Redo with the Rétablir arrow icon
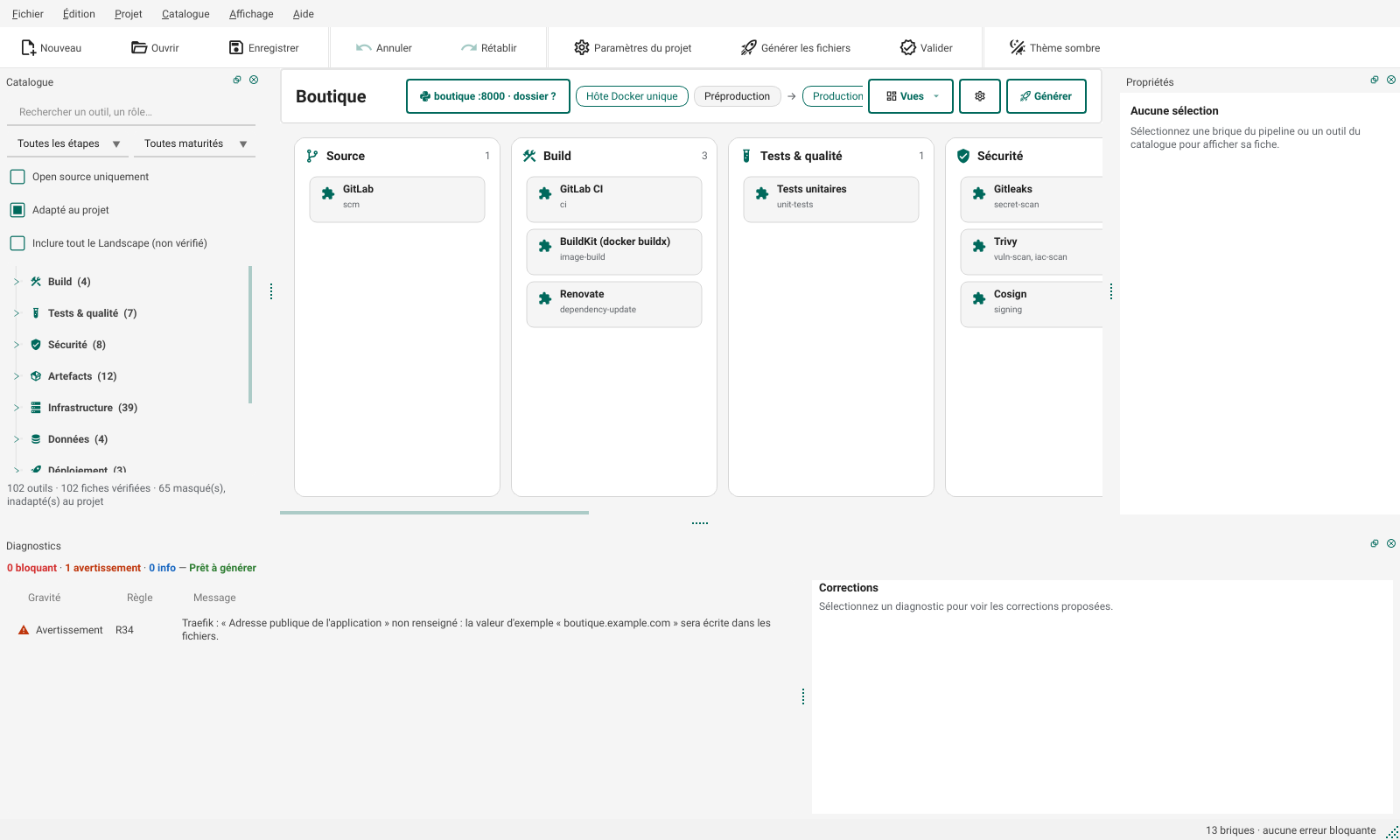Viewport: 1400px width, 840px height. click(x=469, y=47)
